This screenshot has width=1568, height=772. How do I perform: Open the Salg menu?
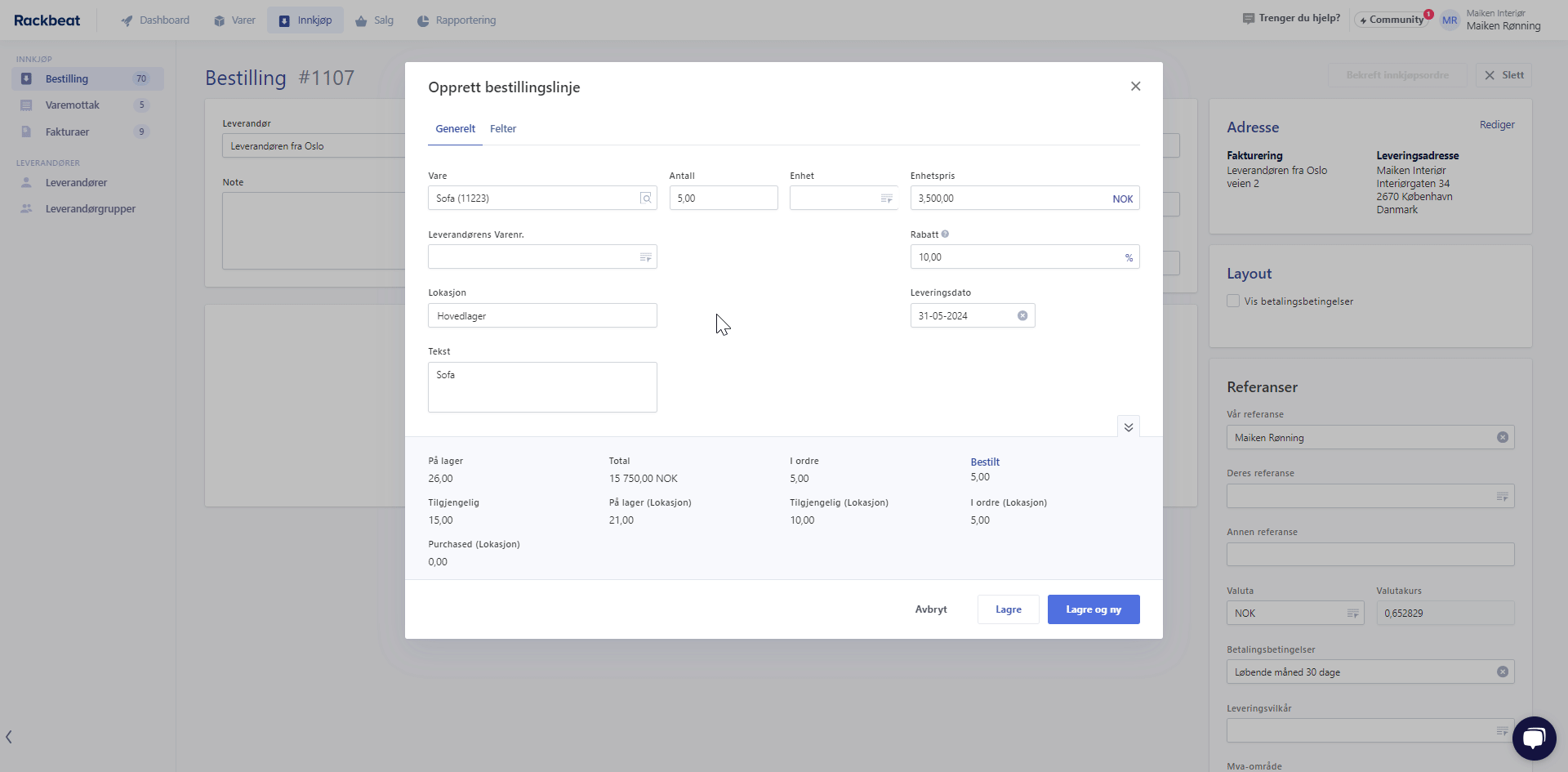pyautogui.click(x=375, y=20)
